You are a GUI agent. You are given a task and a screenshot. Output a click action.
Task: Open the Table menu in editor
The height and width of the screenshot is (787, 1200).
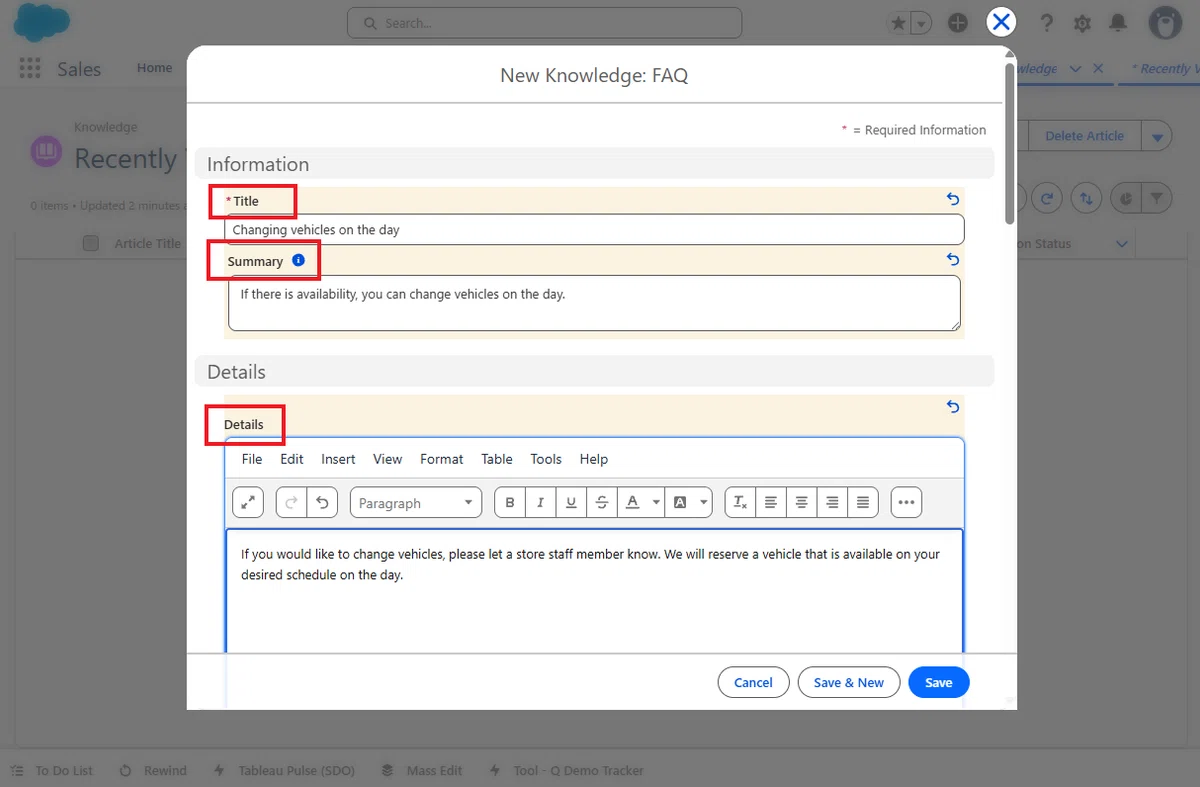pyautogui.click(x=497, y=459)
